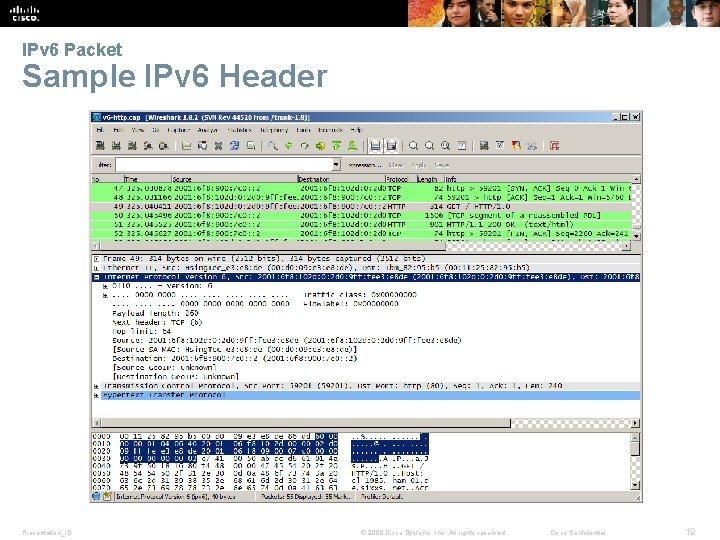Open the Telephony menu
This screenshot has height=540, width=720.
pyautogui.click(x=274, y=130)
